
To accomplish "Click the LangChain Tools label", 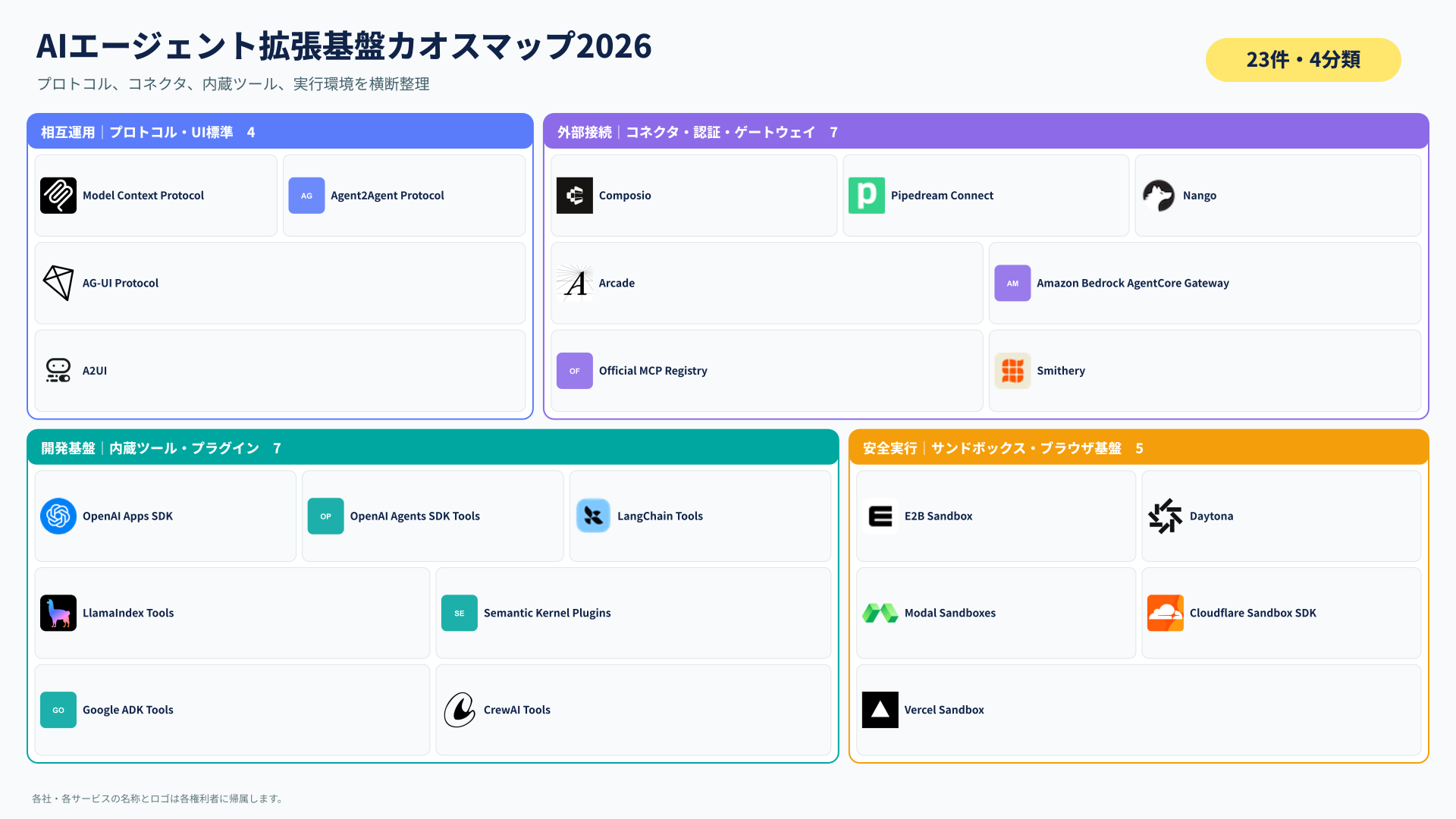I will pyautogui.click(x=660, y=516).
